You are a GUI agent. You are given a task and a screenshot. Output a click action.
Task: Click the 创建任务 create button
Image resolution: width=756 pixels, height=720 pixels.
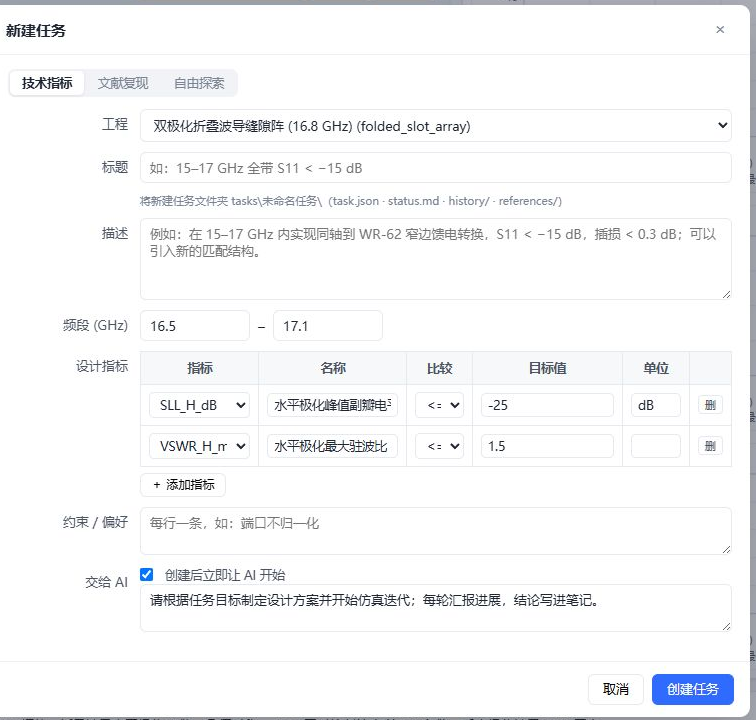[x=693, y=689]
